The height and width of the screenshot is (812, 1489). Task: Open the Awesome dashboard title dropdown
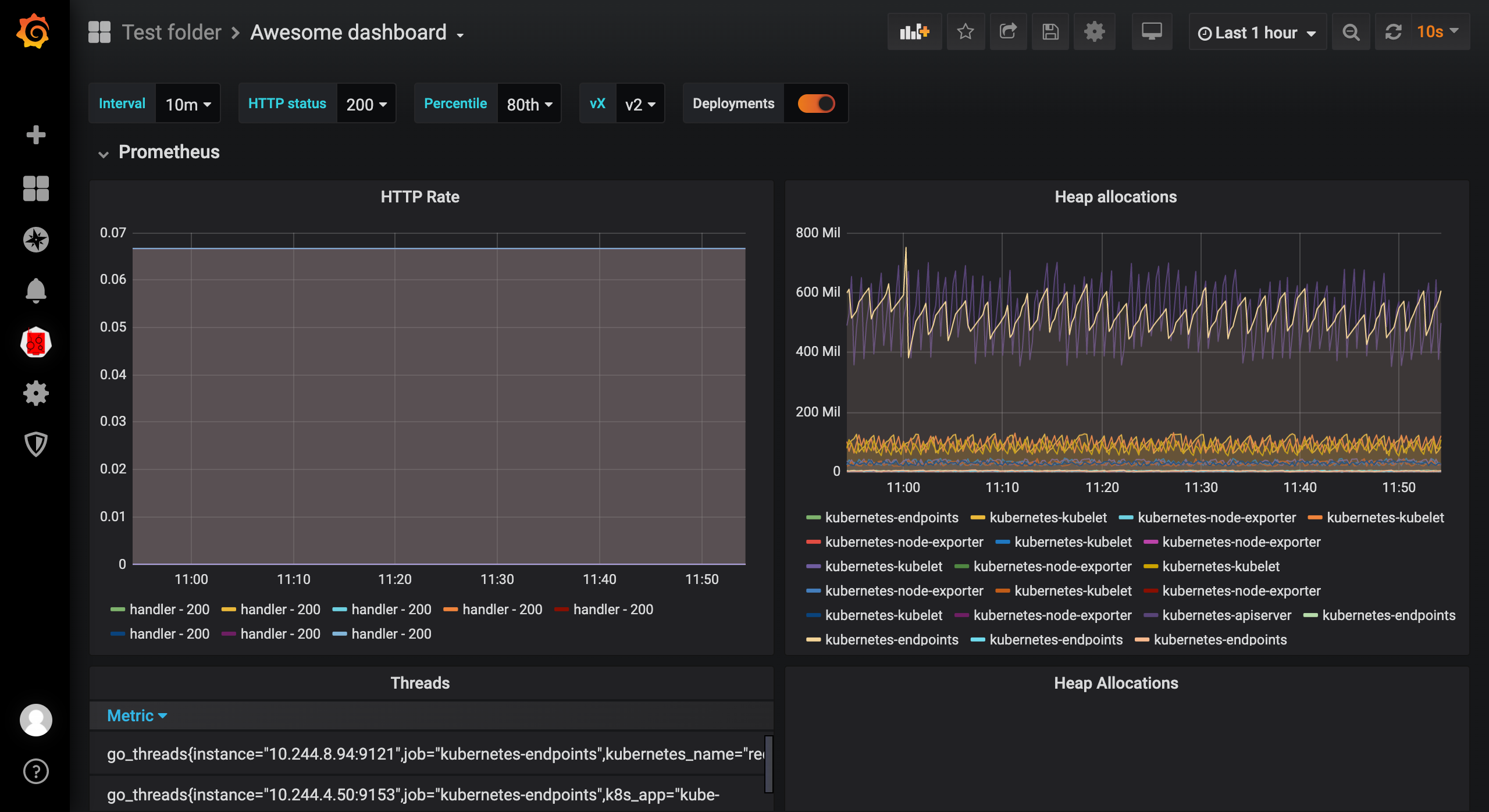pos(357,33)
